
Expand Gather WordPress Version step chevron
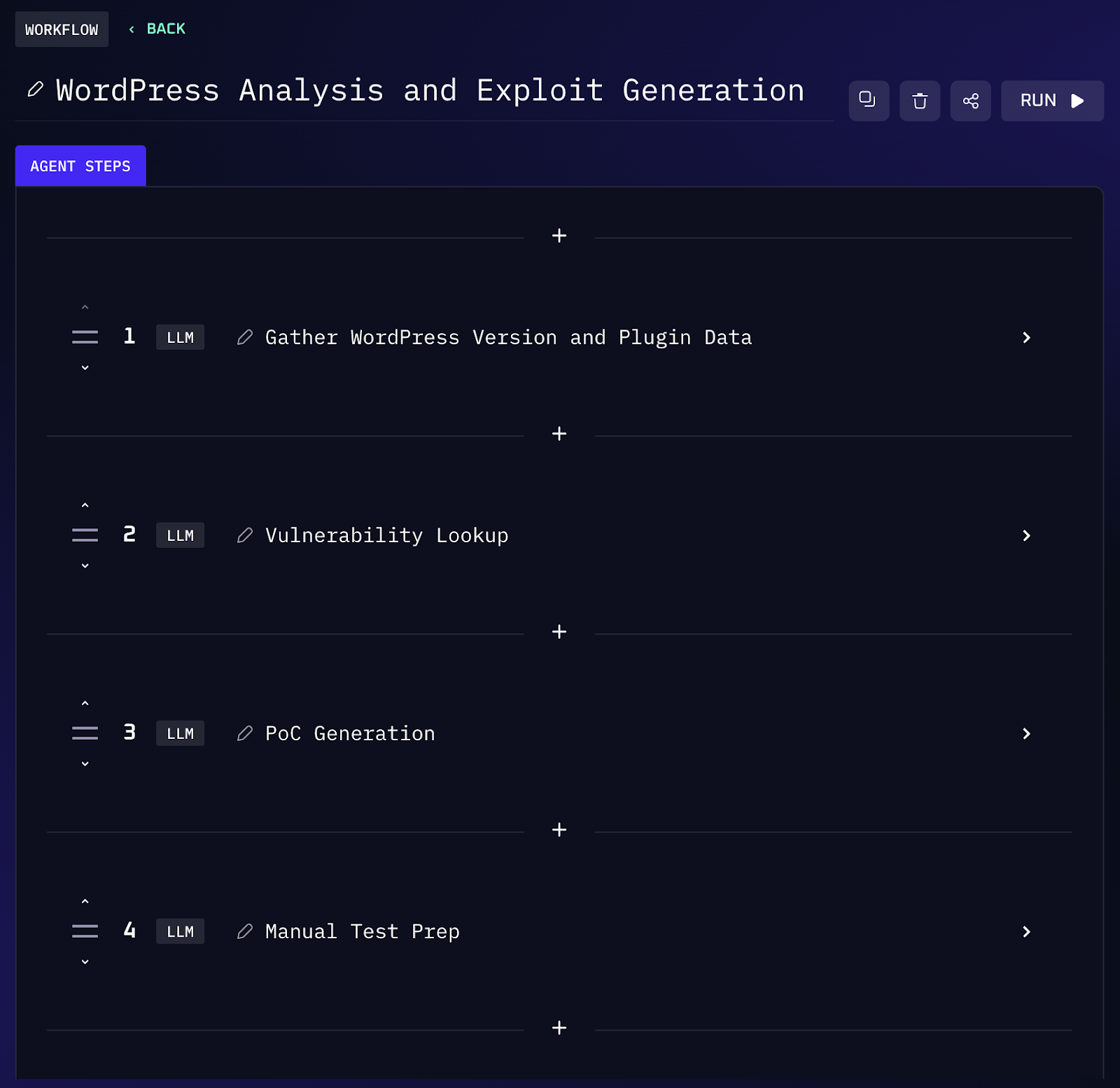click(x=1026, y=337)
